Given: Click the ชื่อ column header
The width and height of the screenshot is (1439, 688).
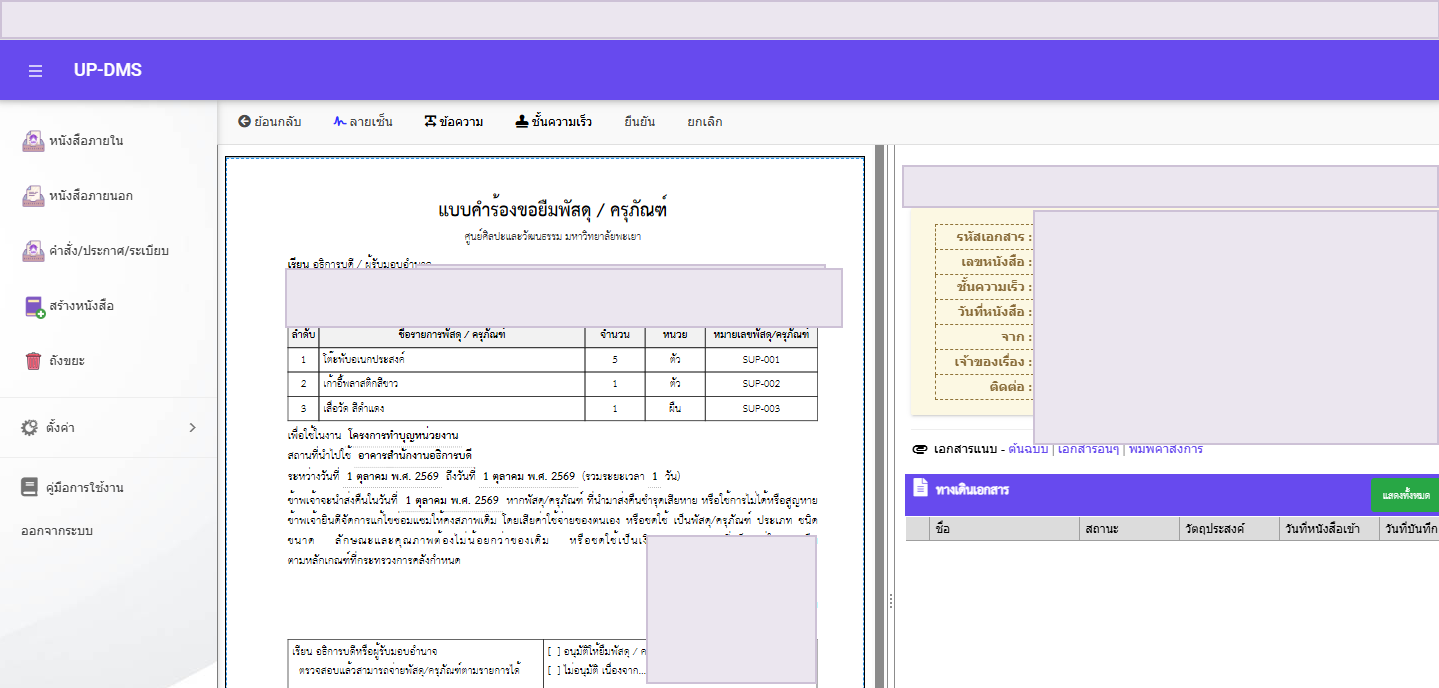Looking at the screenshot, I should [1005, 530].
